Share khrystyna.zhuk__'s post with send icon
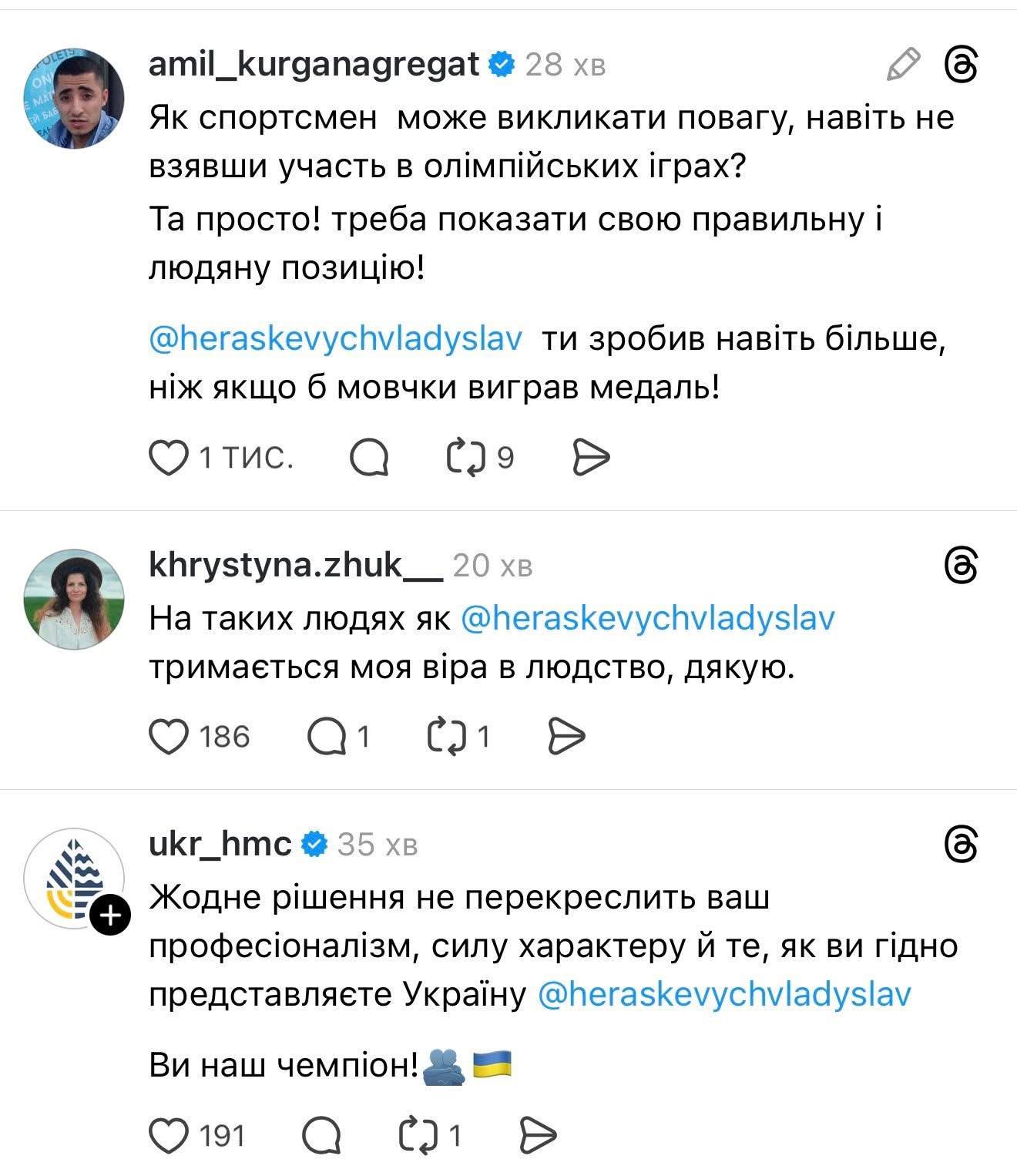This screenshot has height=1176, width=1017. 567,736
